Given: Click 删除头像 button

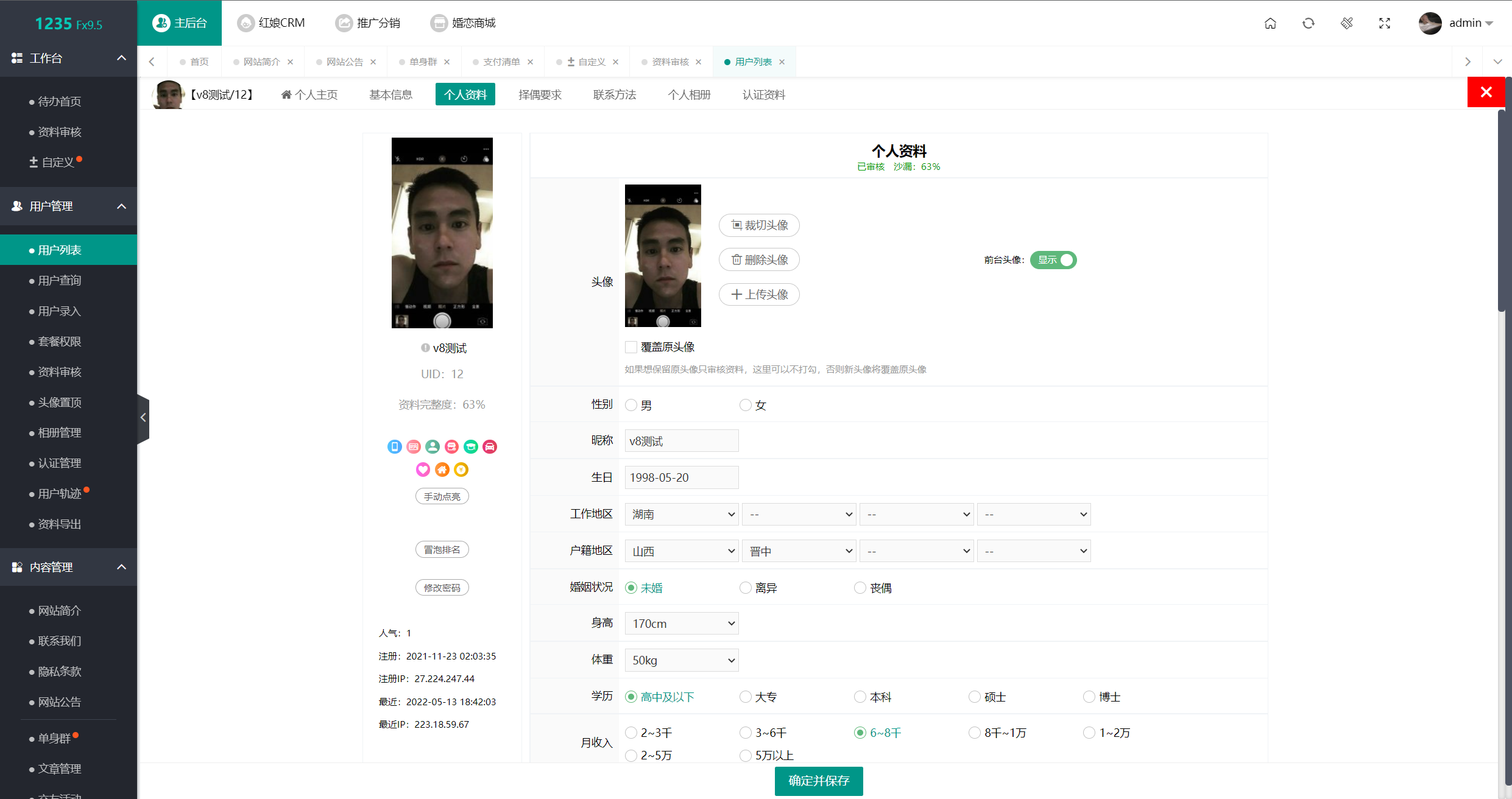Looking at the screenshot, I should (759, 259).
